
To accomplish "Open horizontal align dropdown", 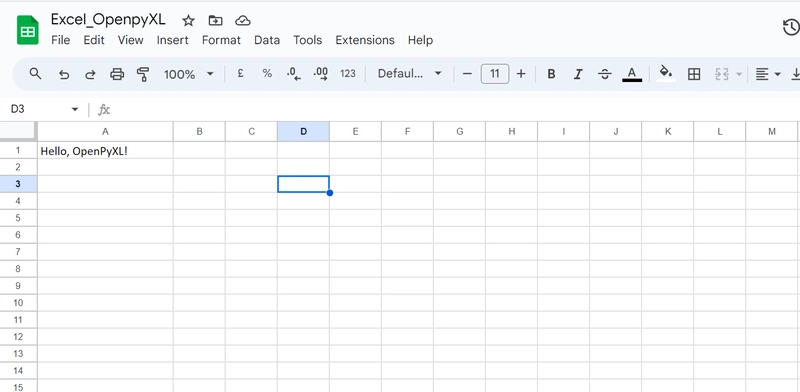I will (768, 75).
